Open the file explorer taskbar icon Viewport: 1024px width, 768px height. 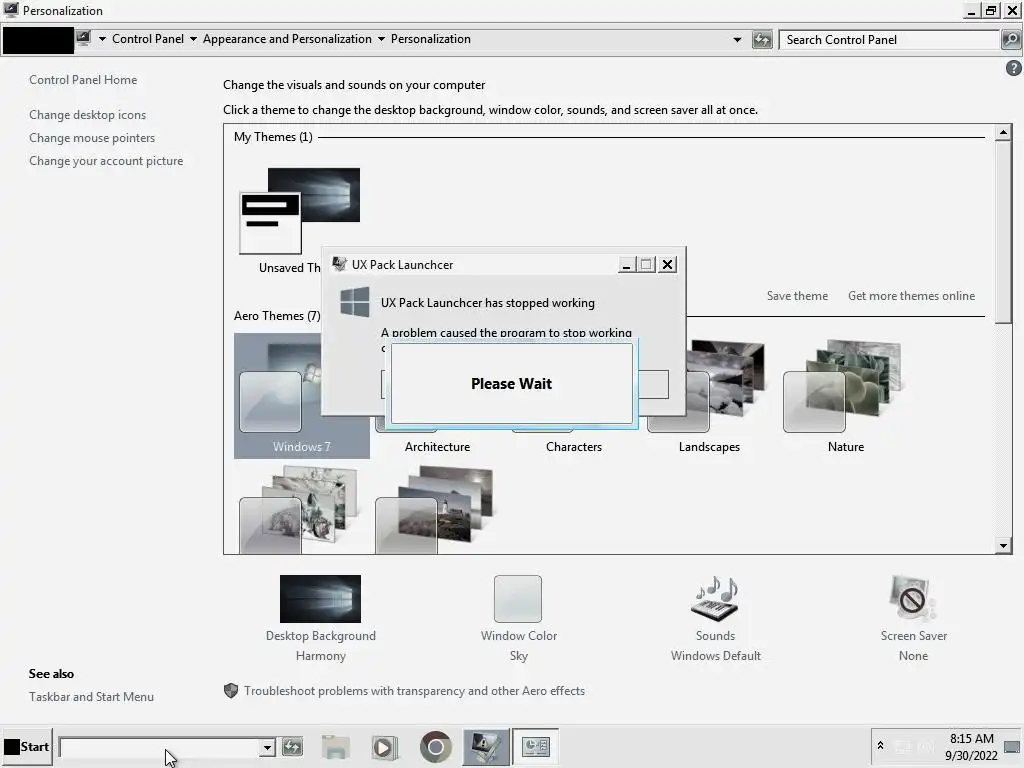coord(336,746)
